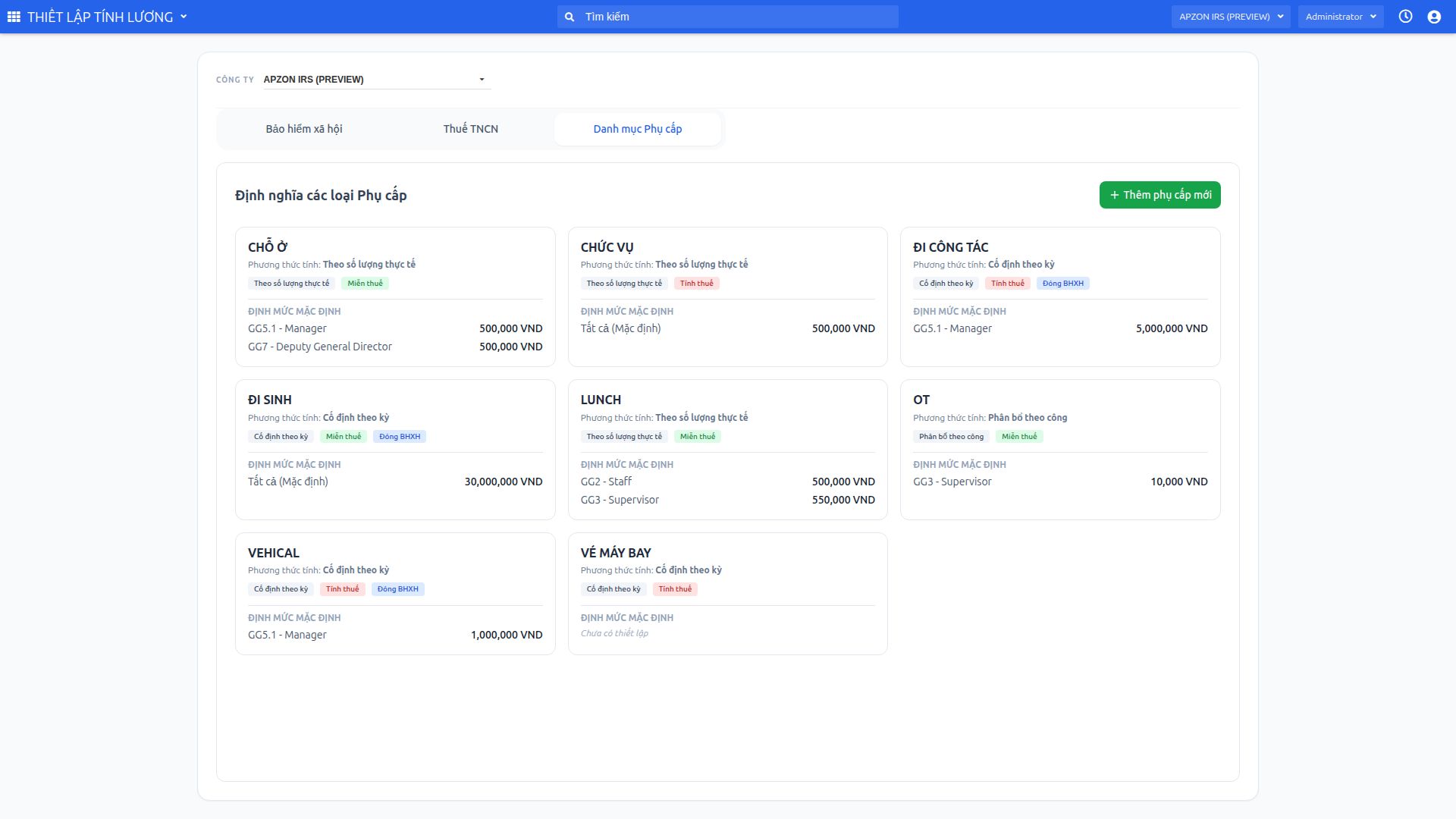
Task: Open the Công ty company selector
Action: pos(377,80)
